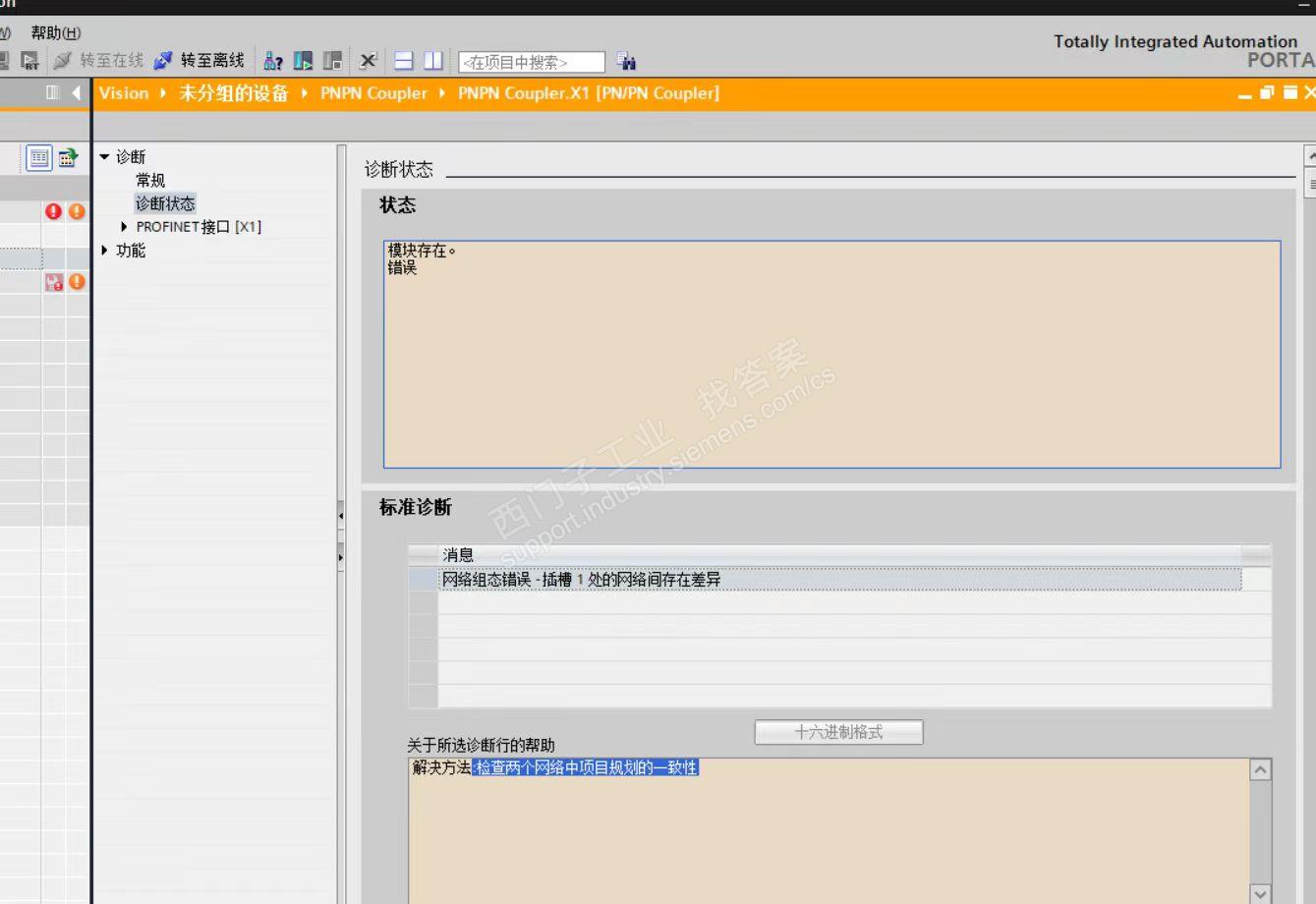Click the 模块存在。 status text
The width and height of the screenshot is (1316, 904).
tap(422, 251)
